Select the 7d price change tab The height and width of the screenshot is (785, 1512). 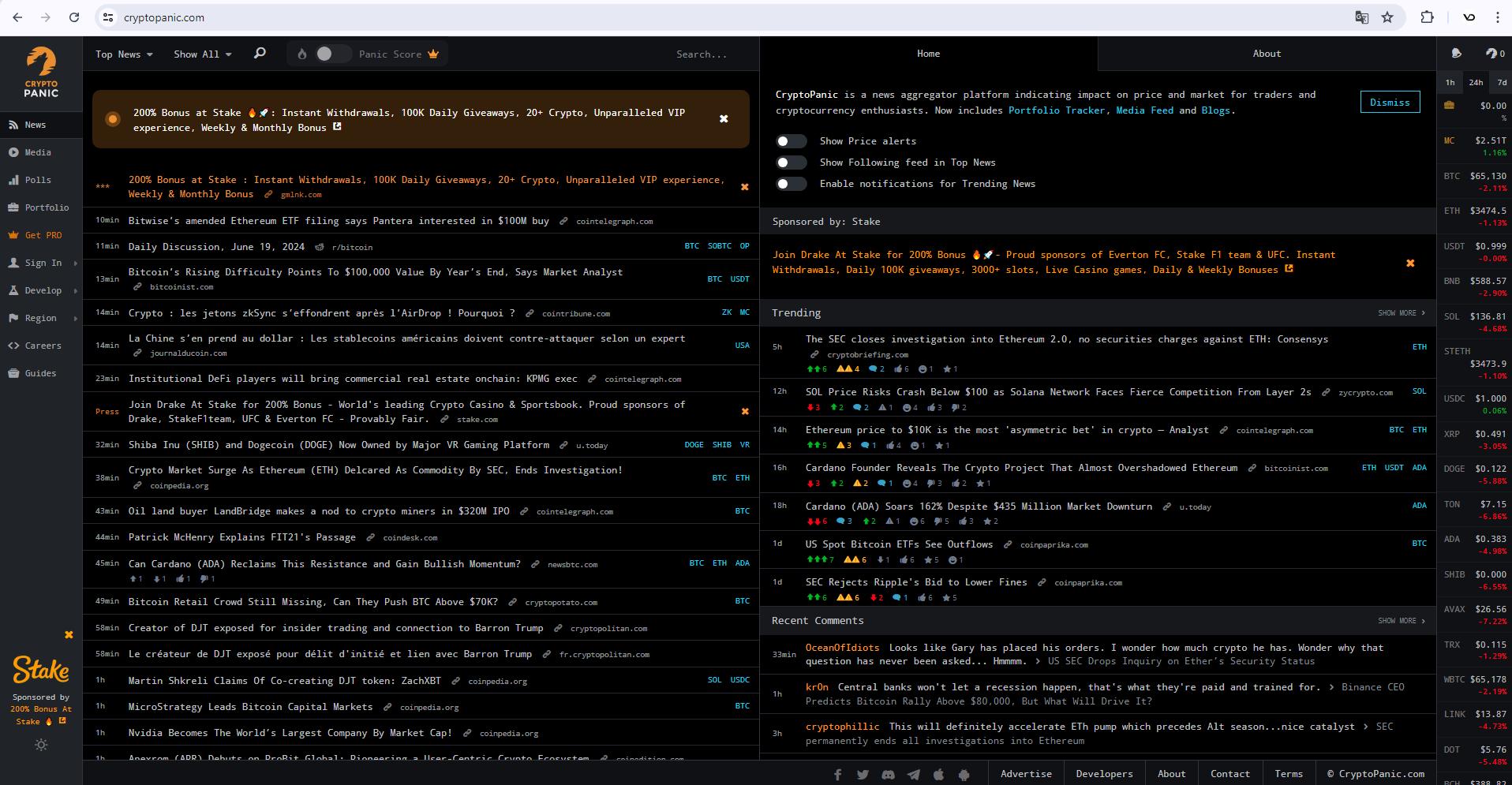[x=1502, y=82]
